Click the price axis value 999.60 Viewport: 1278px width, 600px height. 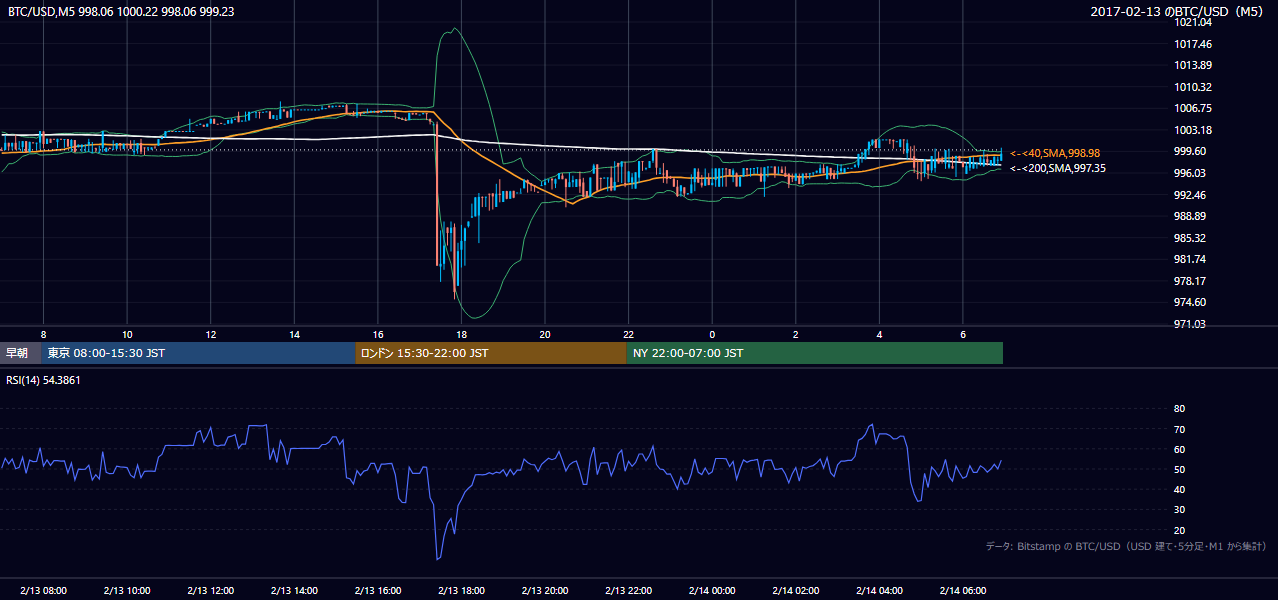pyautogui.click(x=1190, y=151)
